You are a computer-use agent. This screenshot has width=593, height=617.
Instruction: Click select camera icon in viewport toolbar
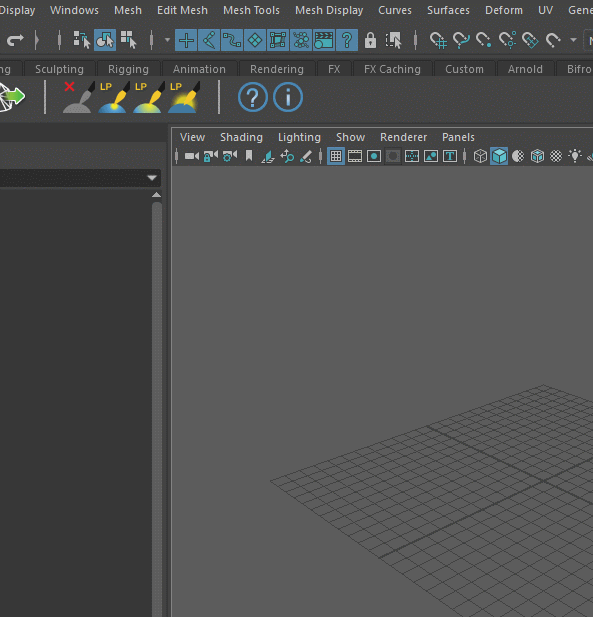(192, 156)
